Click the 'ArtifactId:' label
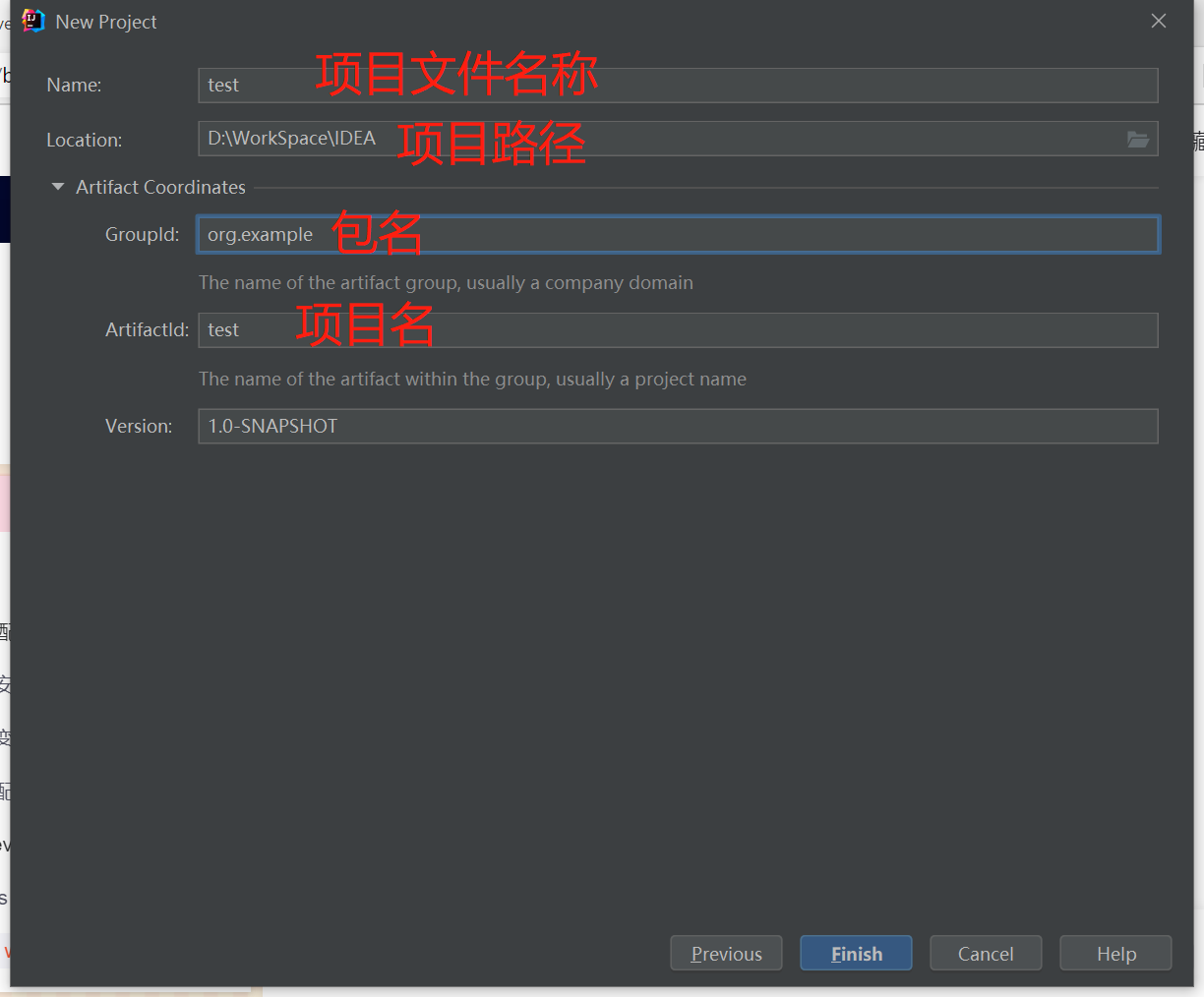The width and height of the screenshot is (1204, 997). 147,330
